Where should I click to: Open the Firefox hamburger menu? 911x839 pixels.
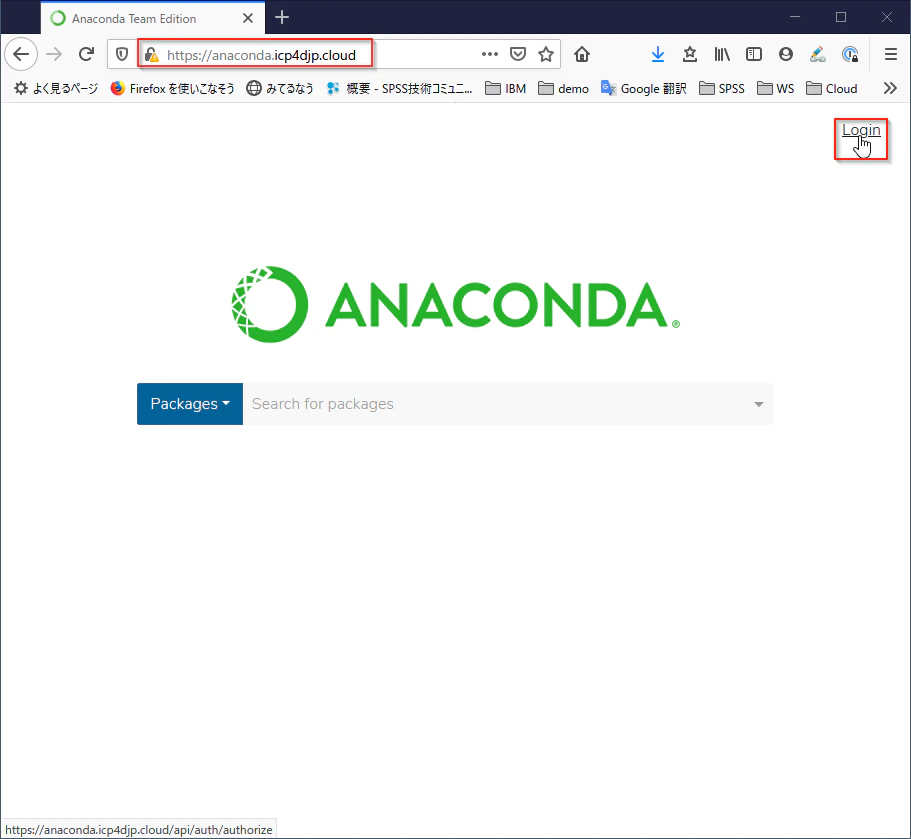(x=891, y=55)
